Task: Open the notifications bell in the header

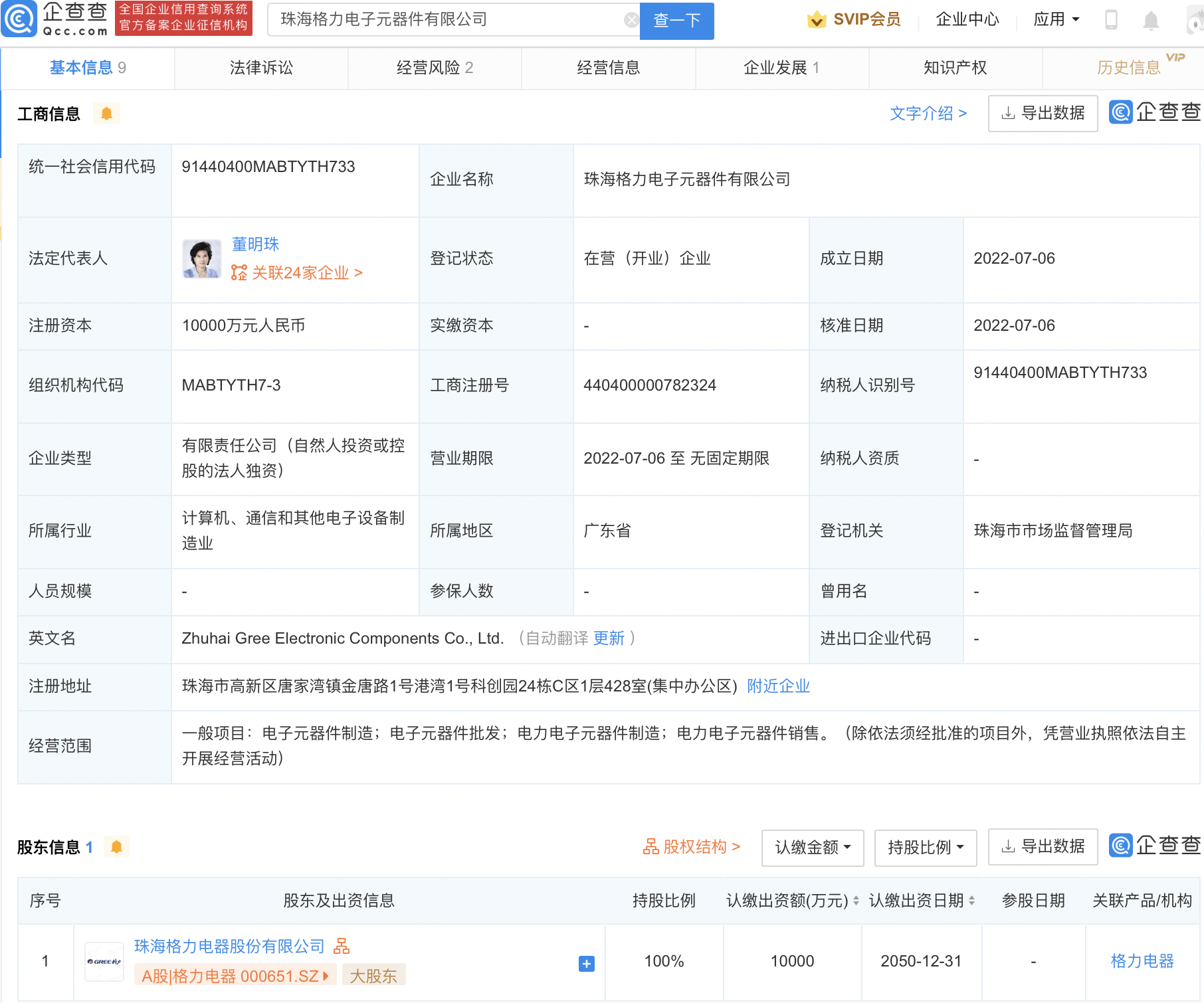Action: (x=1151, y=21)
